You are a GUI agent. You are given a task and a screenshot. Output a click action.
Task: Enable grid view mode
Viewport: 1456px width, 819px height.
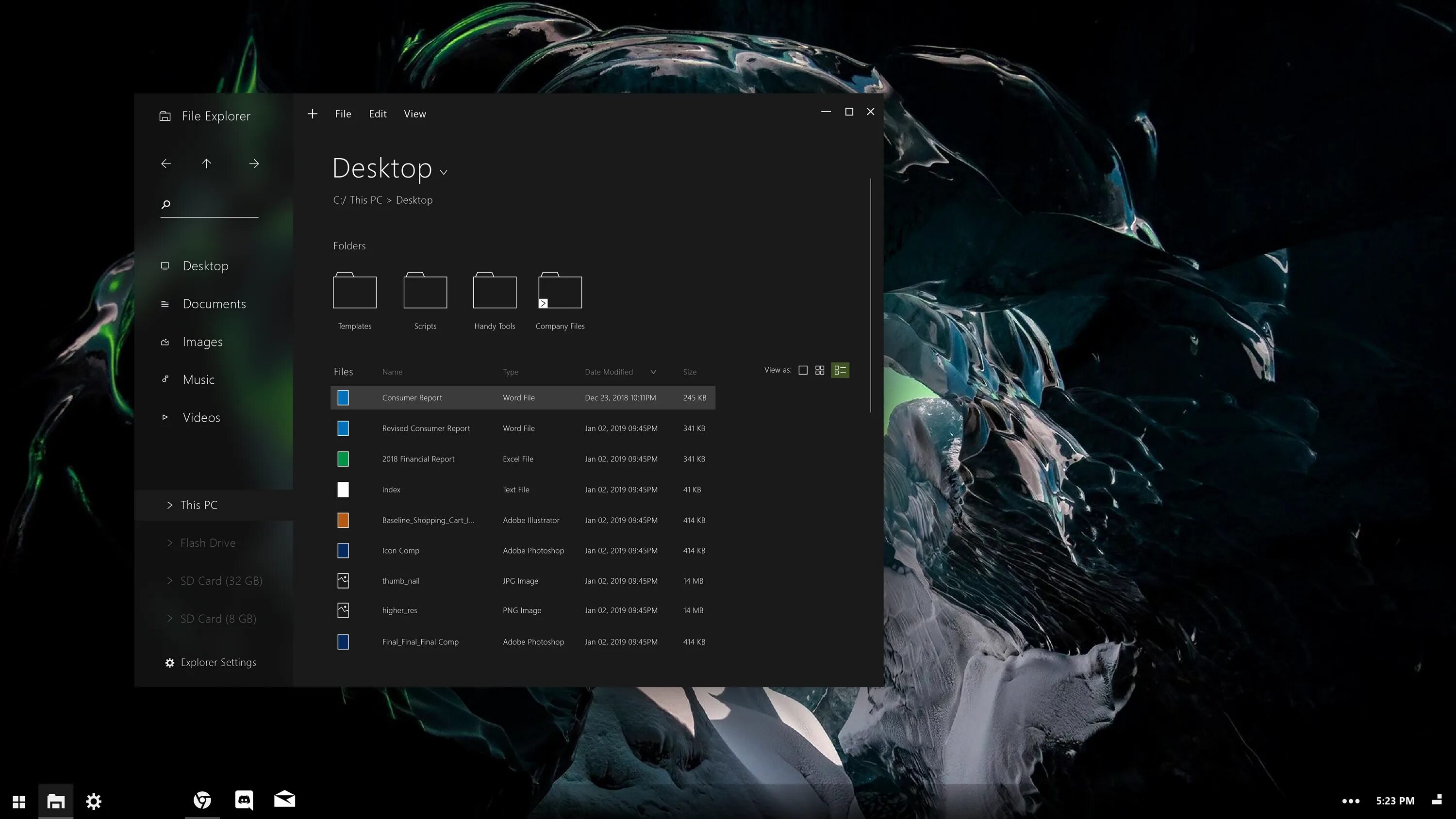point(820,370)
